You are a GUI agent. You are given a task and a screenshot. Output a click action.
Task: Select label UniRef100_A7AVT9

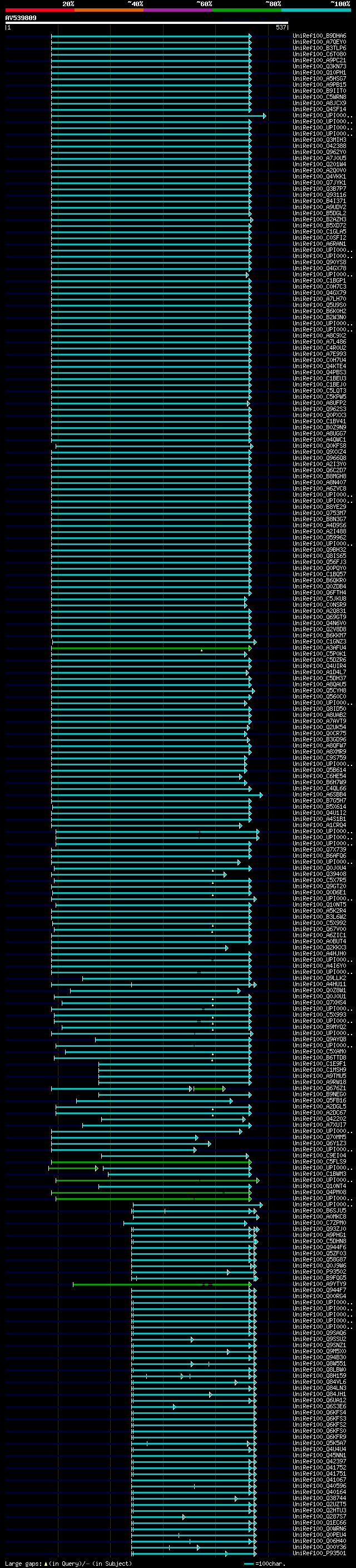coord(319,721)
